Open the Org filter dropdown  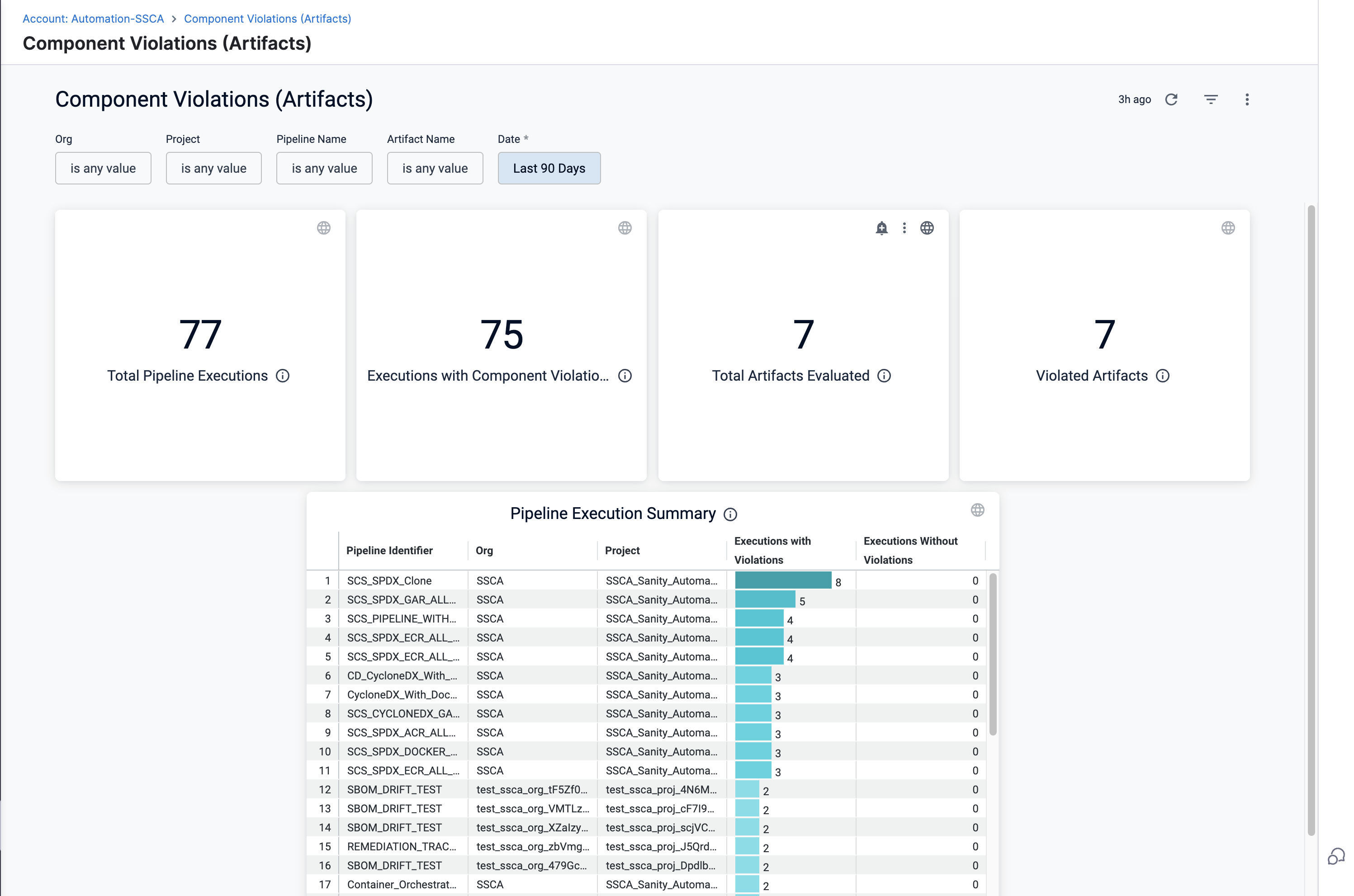pos(103,168)
